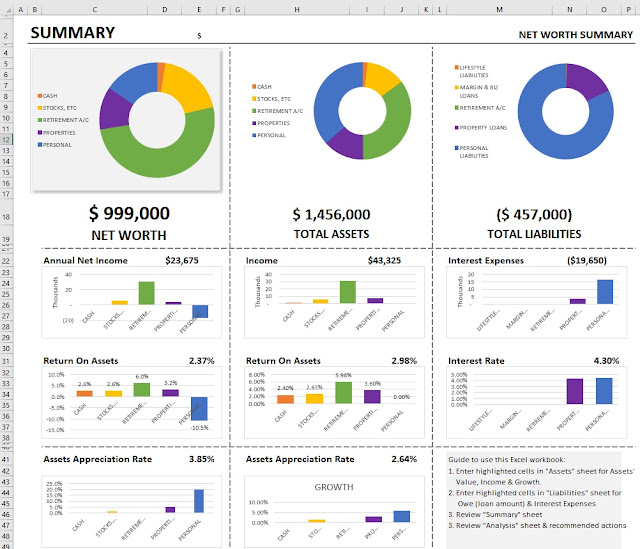Click the blue PERSONAL LIABILITIES legend swatch
This screenshot has width=640, height=549.
[x=457, y=148]
